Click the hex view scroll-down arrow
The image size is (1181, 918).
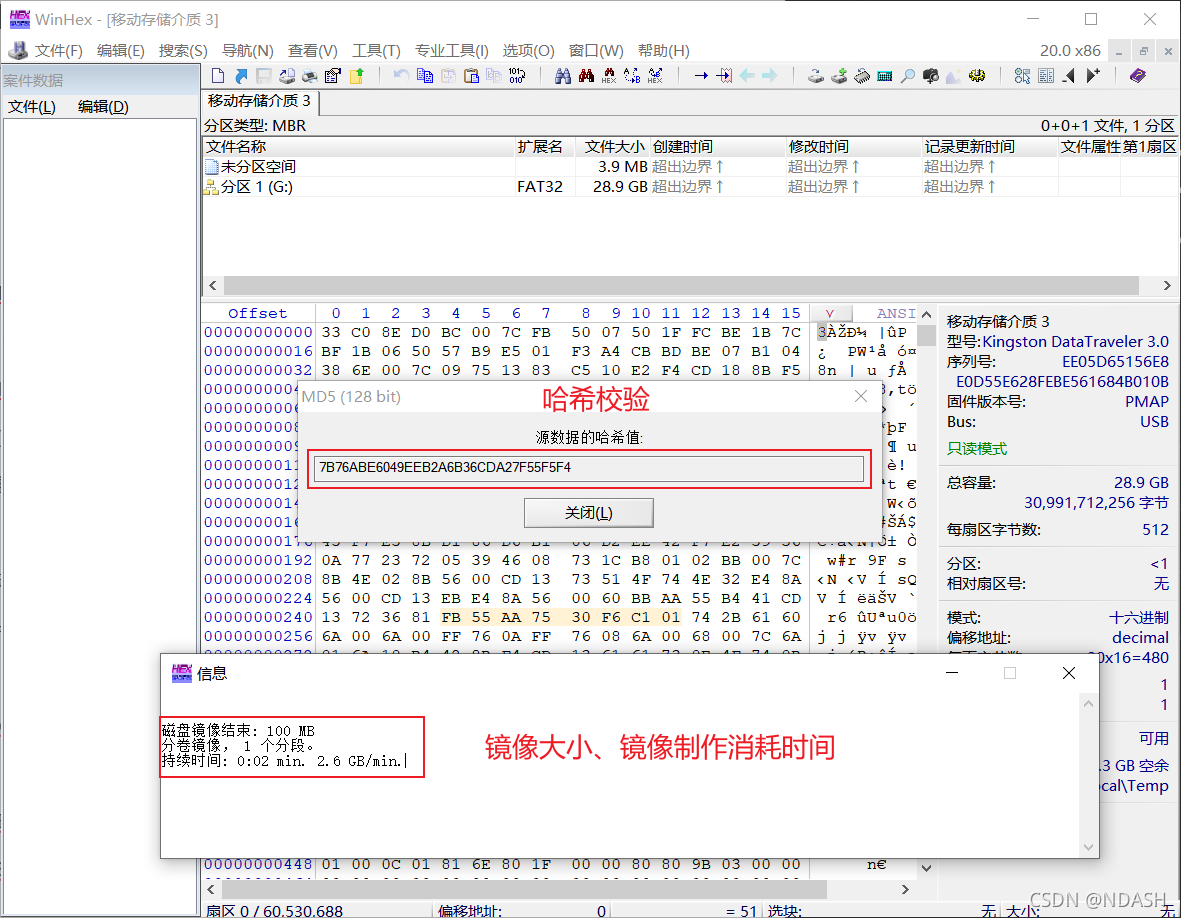click(926, 868)
